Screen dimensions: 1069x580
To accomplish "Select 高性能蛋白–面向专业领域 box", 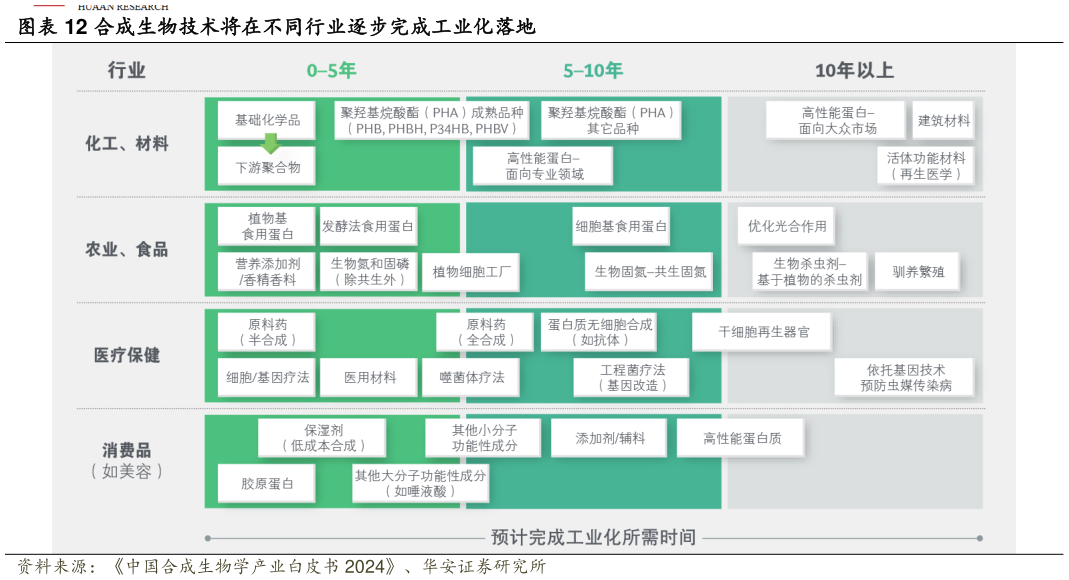I will 543,166.
